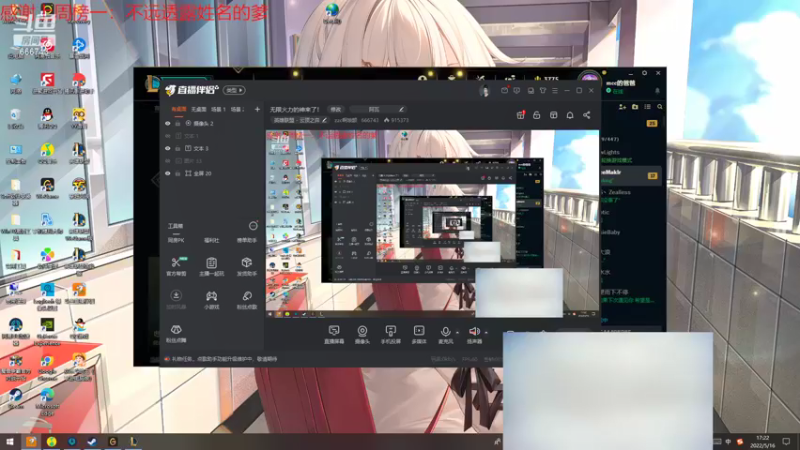The image size is (800, 450).
Task: Add a 手机投屏 phone cast source
Action: tap(391, 335)
